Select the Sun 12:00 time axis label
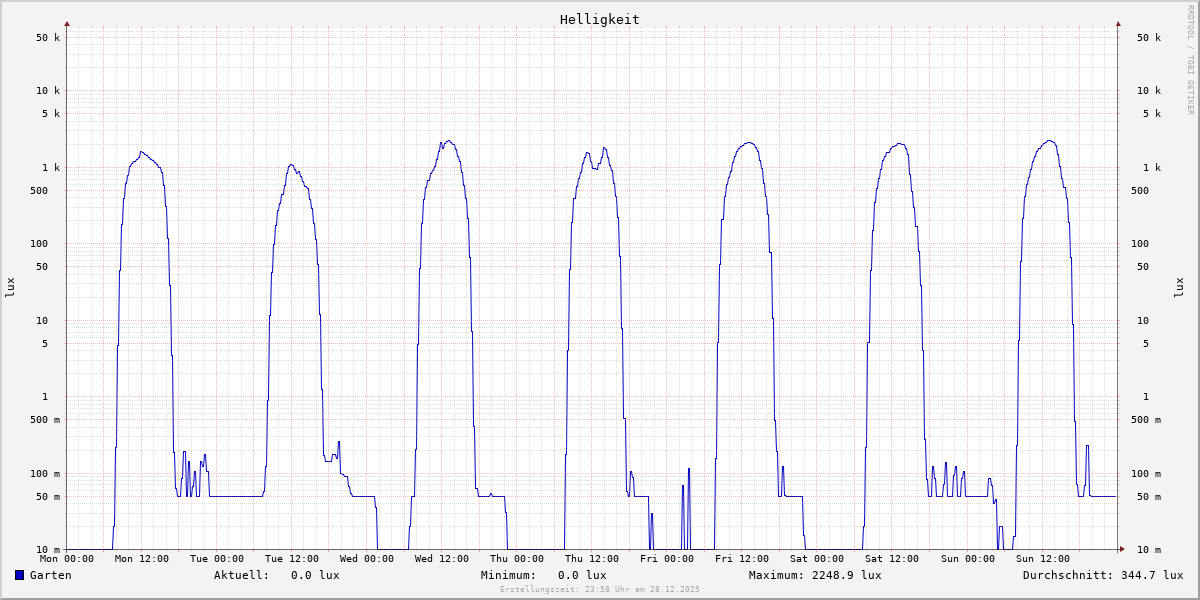The height and width of the screenshot is (600, 1200). [1042, 559]
